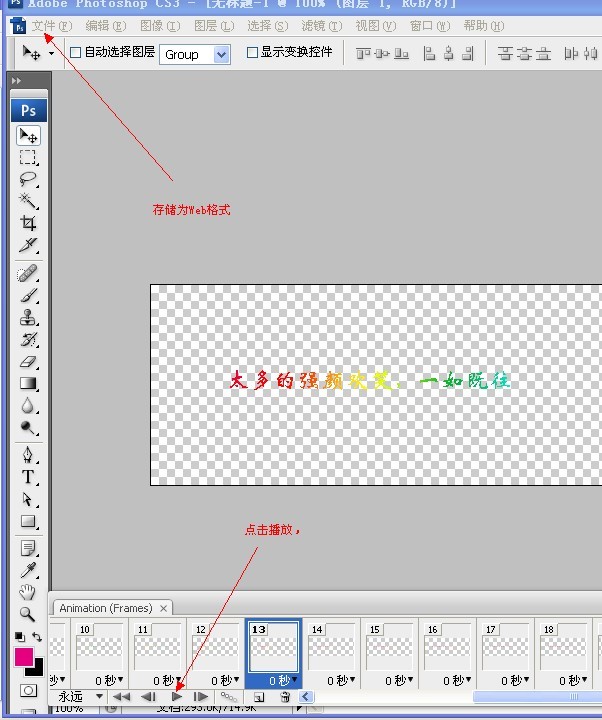Open the 滤镜 menu
602x720 pixels.
coord(322,26)
